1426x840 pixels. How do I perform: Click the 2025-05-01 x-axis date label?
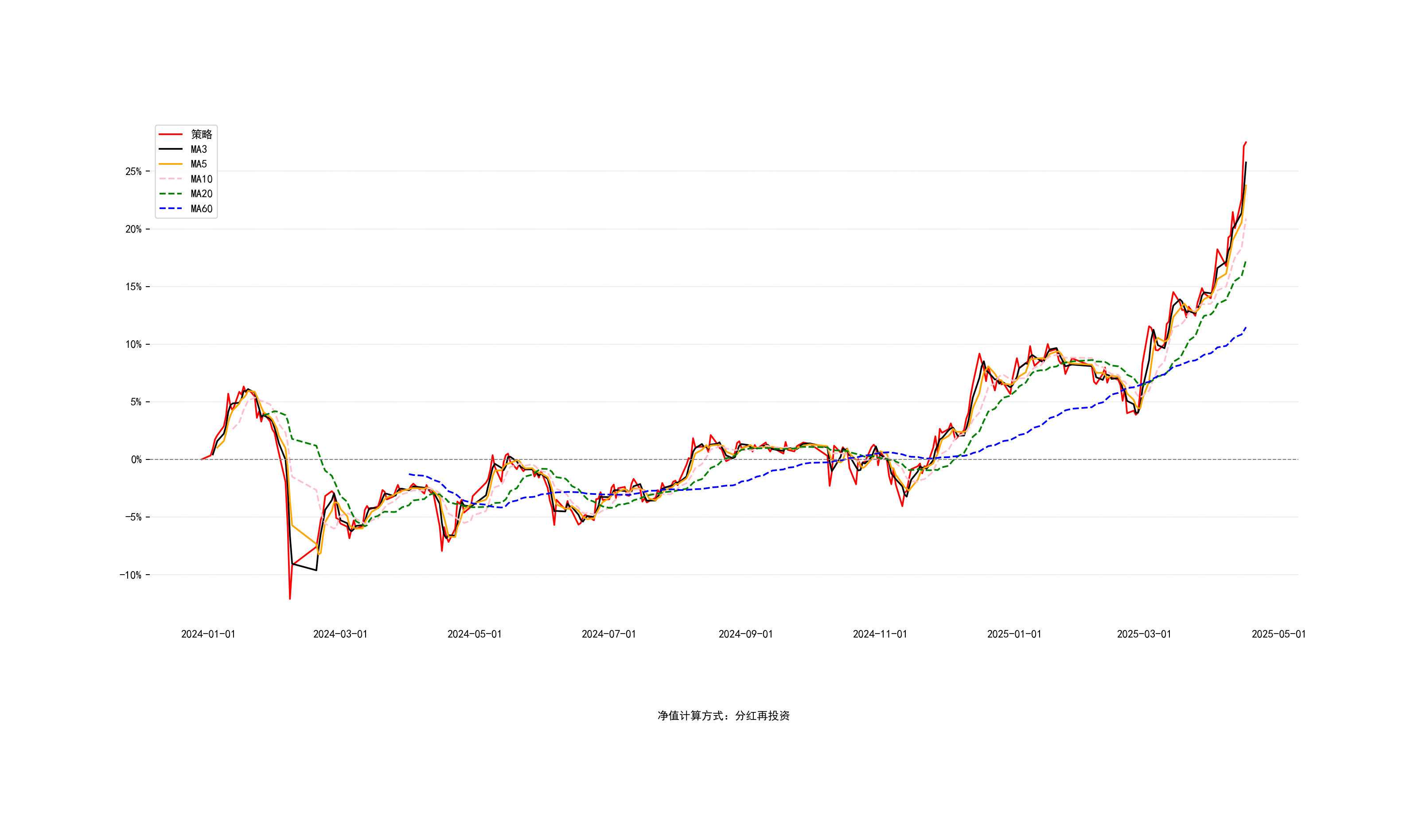coord(1278,634)
